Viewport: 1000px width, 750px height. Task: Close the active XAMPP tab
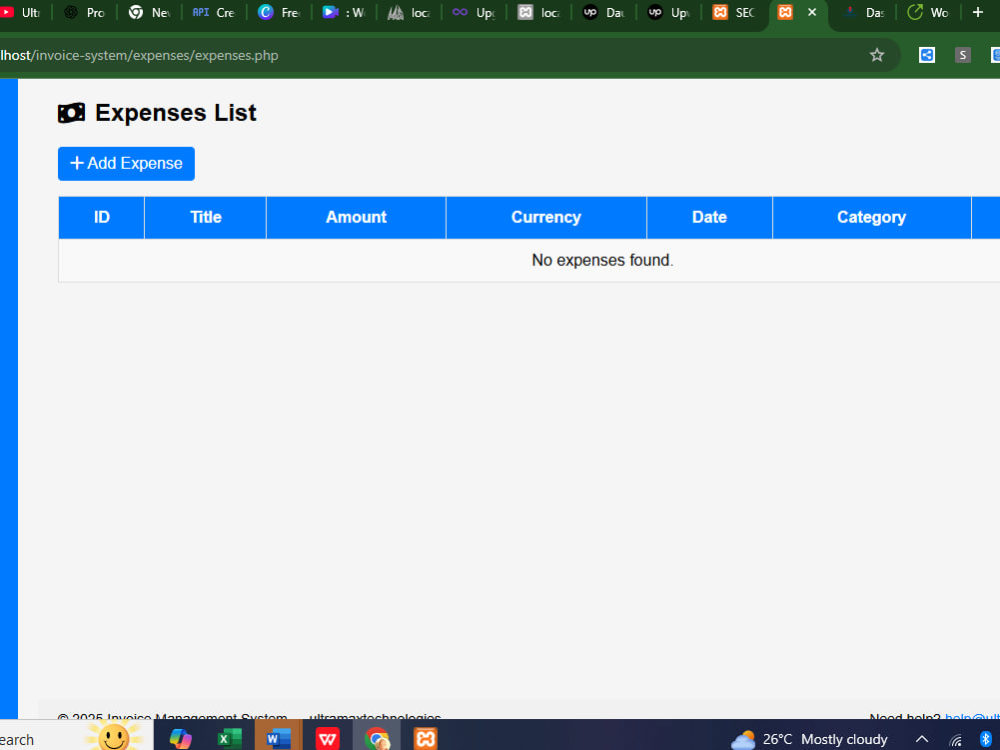coord(812,12)
